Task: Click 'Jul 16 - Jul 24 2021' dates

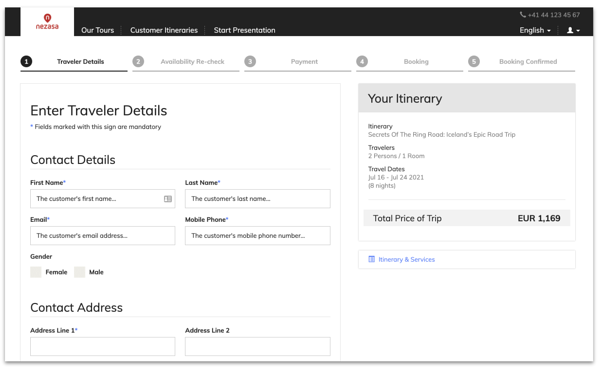Action: point(396,178)
